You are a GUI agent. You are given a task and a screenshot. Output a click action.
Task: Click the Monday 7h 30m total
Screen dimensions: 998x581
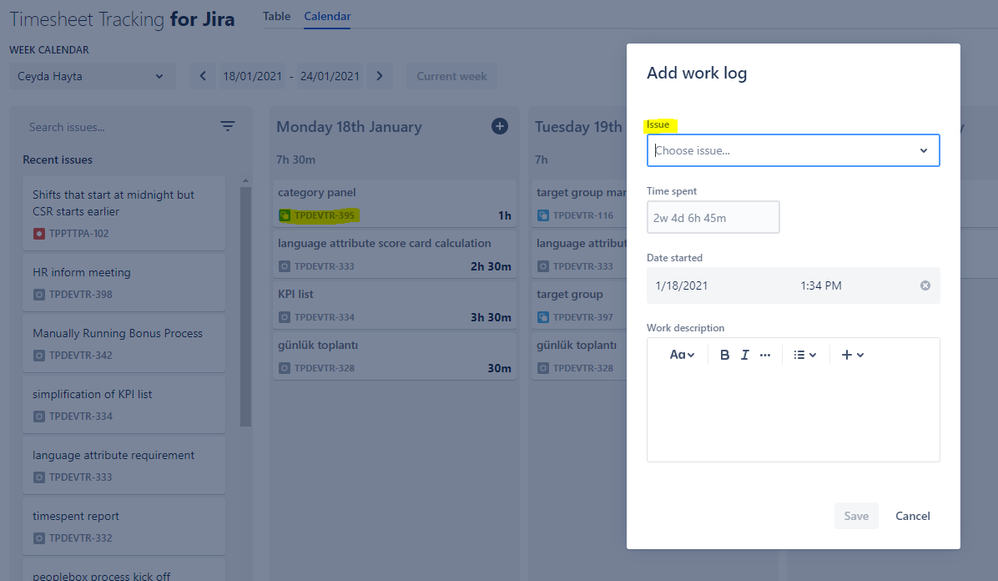296,159
